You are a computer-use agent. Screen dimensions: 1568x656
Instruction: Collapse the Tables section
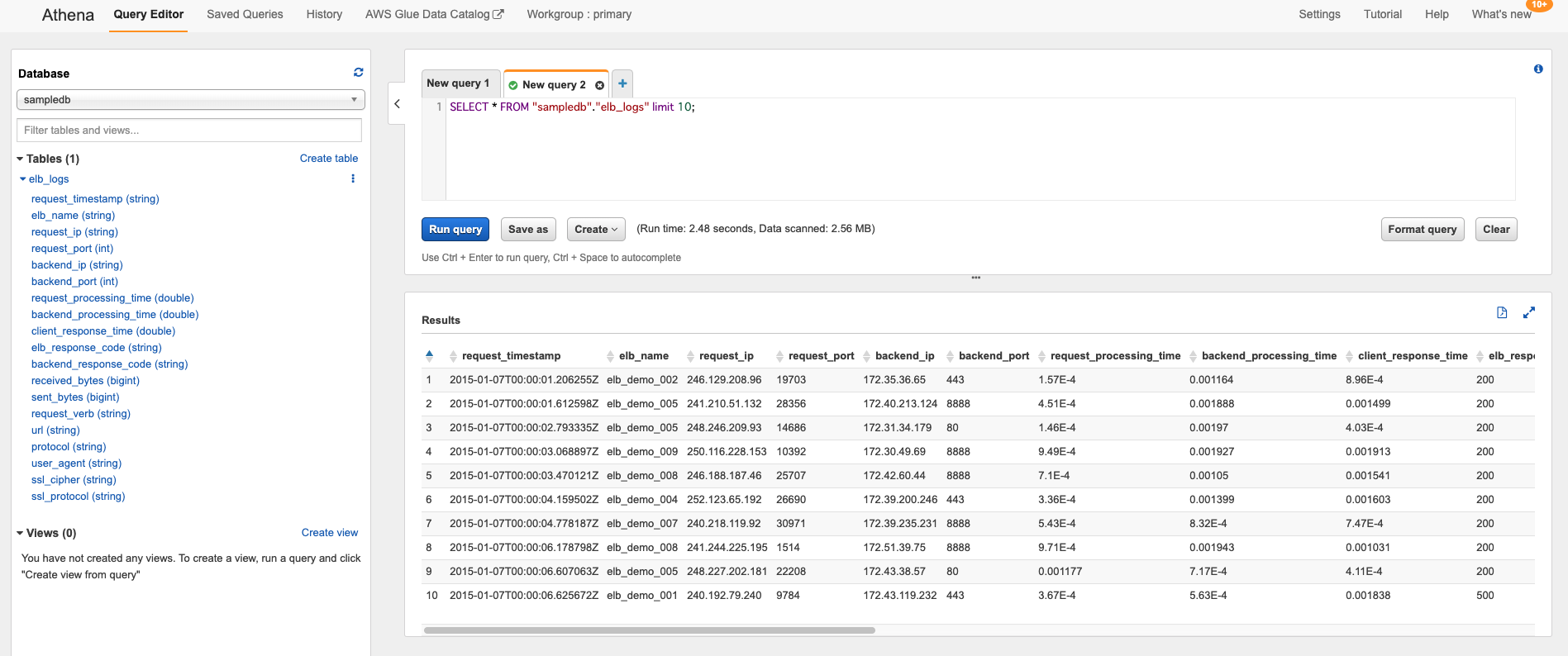[20, 159]
